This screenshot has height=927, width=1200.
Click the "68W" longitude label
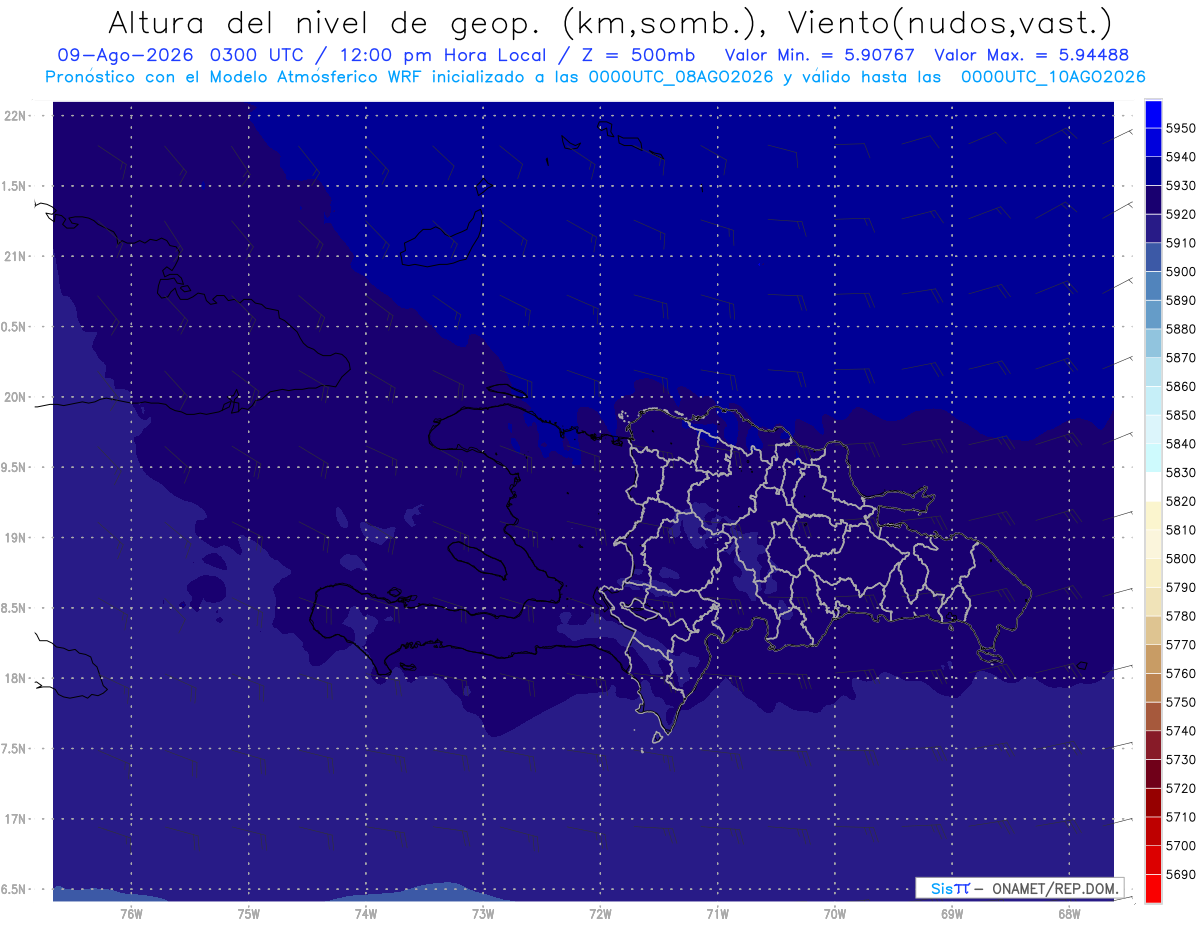[x=1069, y=913]
